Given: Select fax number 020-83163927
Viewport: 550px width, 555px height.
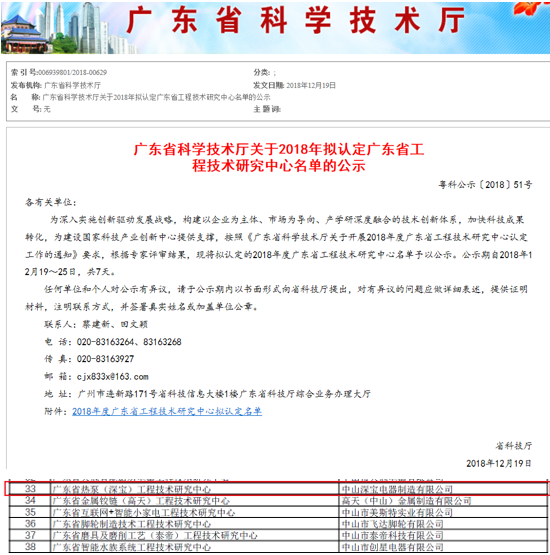Looking at the screenshot, I should point(105,359).
